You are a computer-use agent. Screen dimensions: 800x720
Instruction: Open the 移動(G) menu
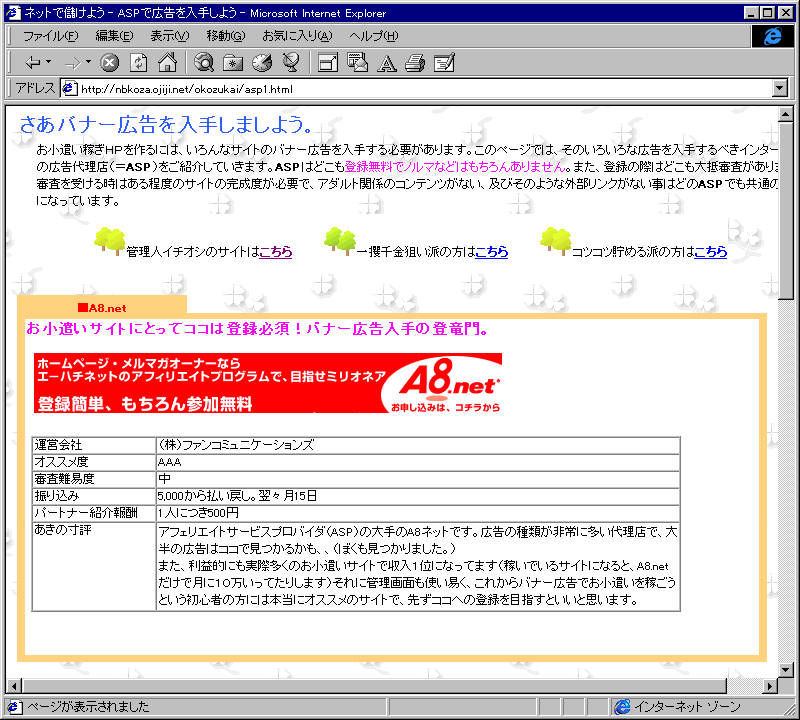[x=226, y=36]
